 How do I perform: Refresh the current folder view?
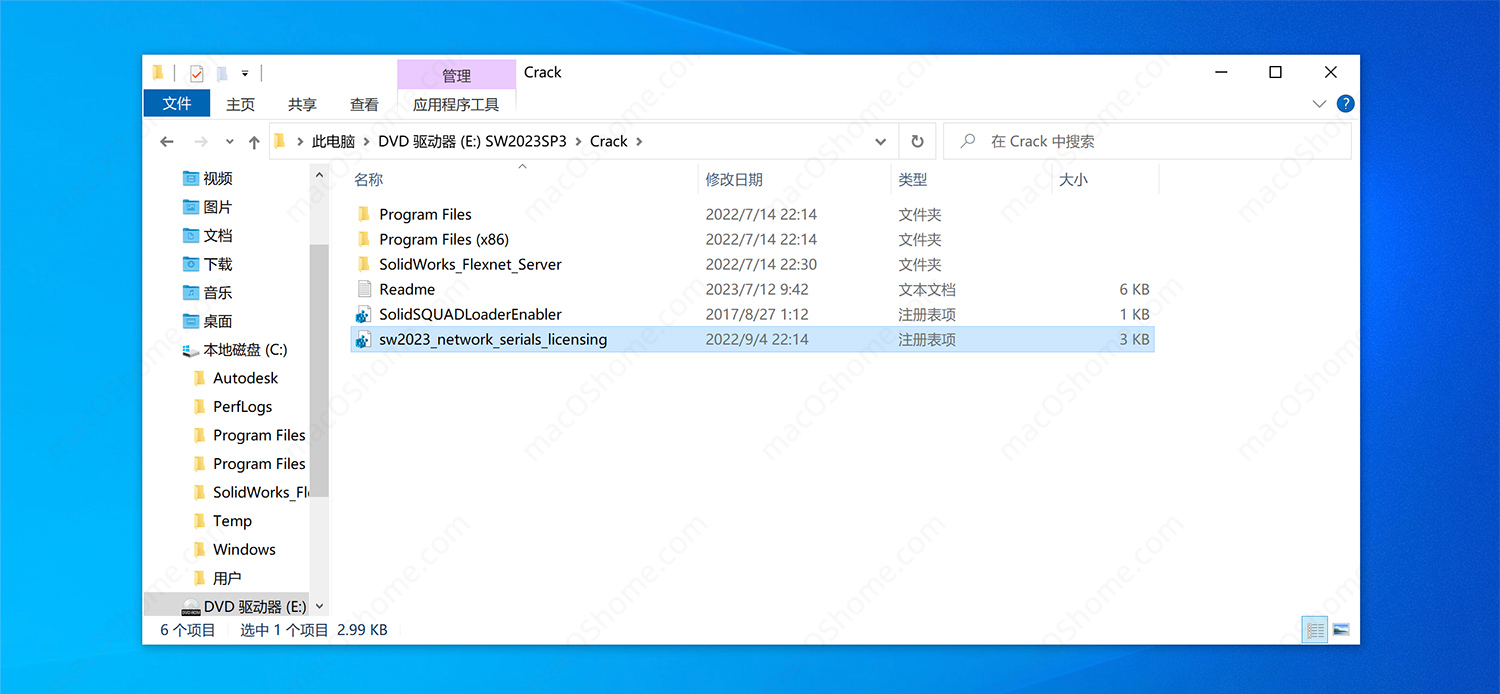click(917, 141)
